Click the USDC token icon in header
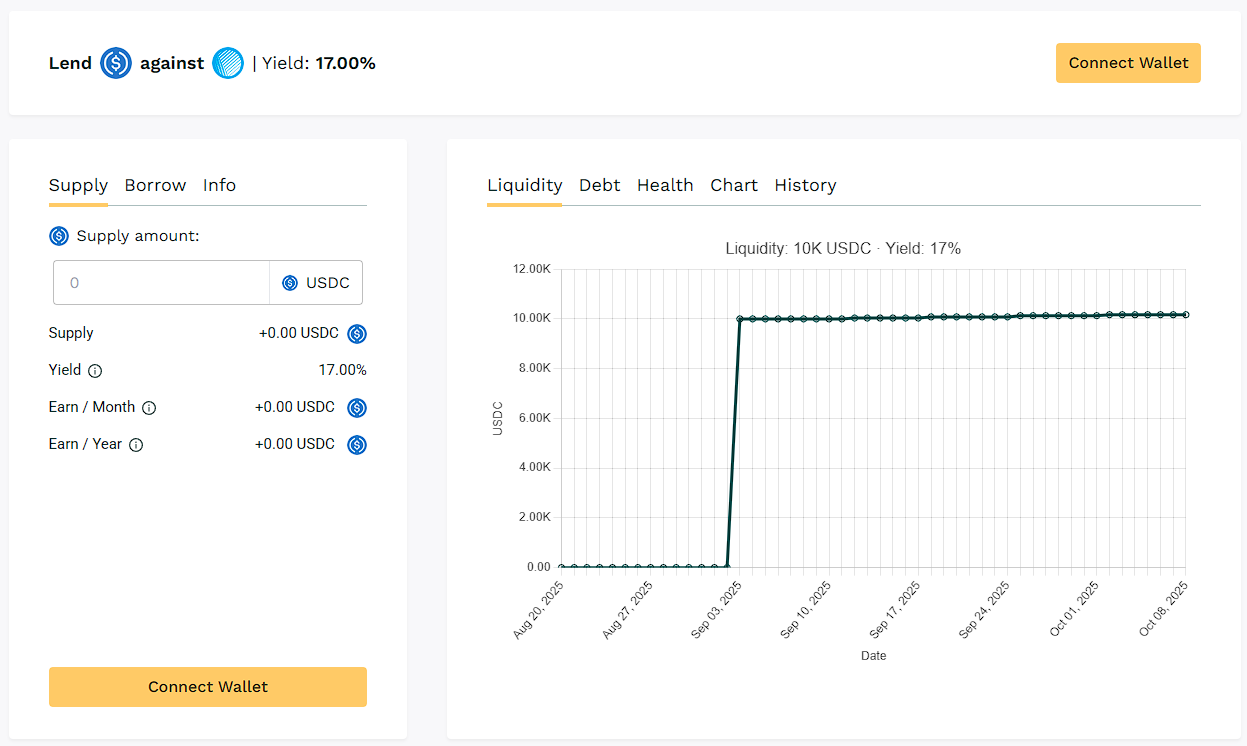The width and height of the screenshot is (1247, 746). (116, 63)
